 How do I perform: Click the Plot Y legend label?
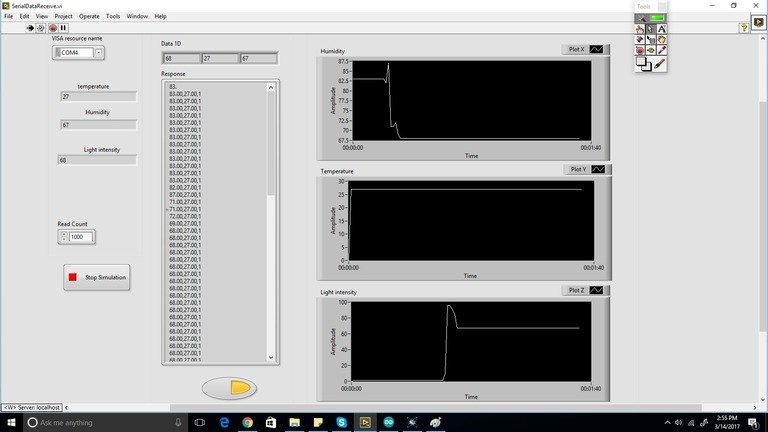[578, 169]
